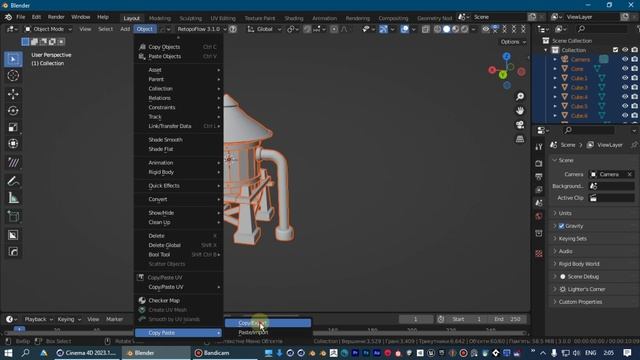This screenshot has height=360, width=640.
Task: Click the Camera field in Scene panel
Action: [x=611, y=174]
